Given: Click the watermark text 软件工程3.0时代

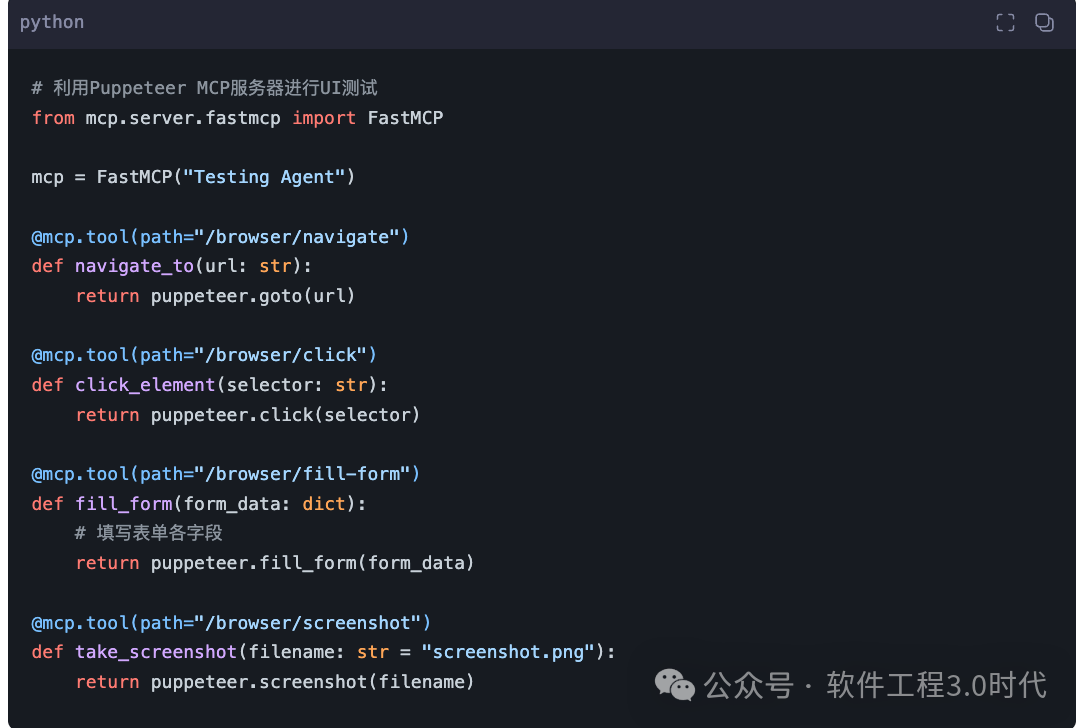Looking at the screenshot, I should 936,685.
